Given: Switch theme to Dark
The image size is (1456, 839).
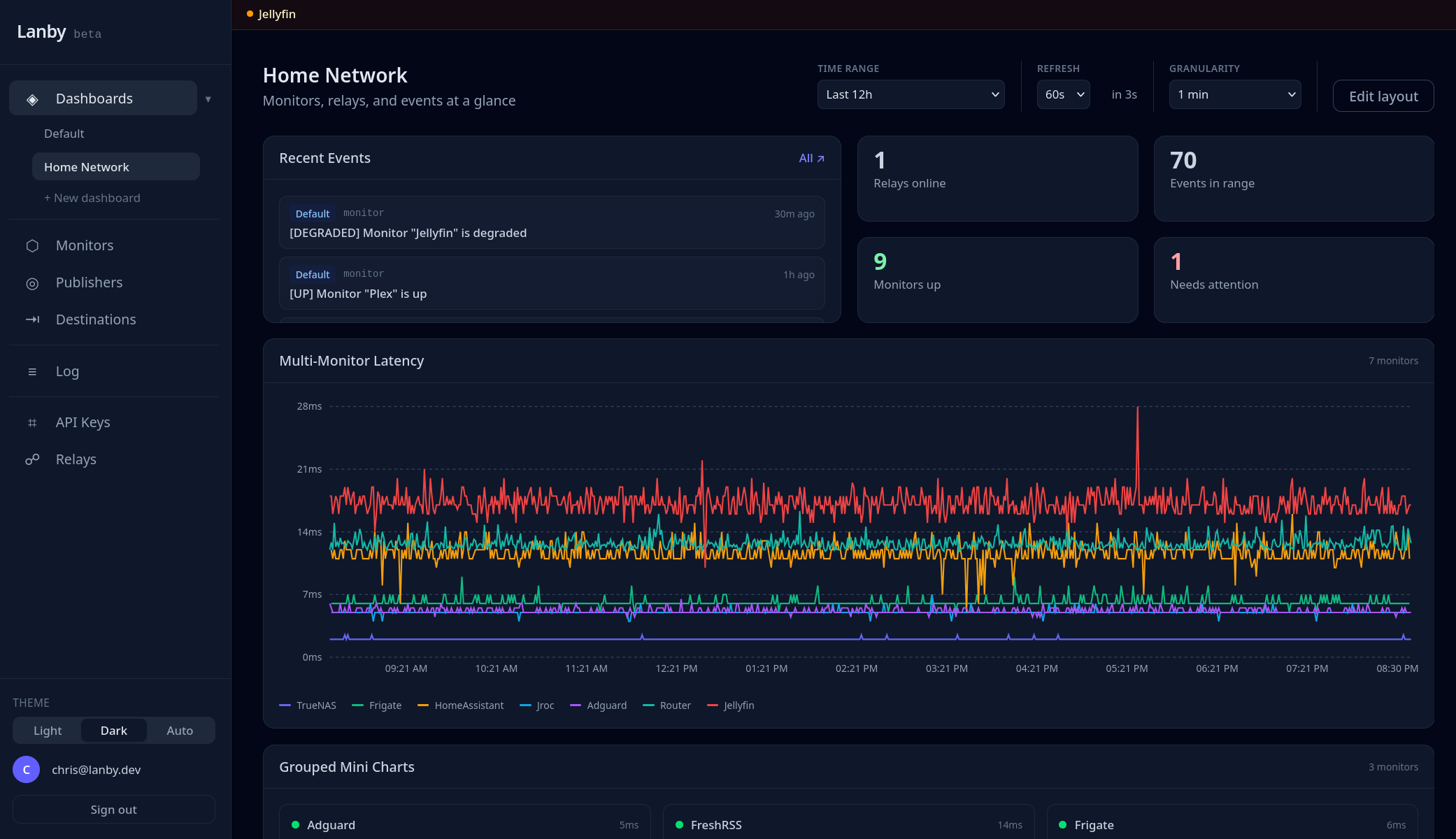Looking at the screenshot, I should click(x=114, y=731).
